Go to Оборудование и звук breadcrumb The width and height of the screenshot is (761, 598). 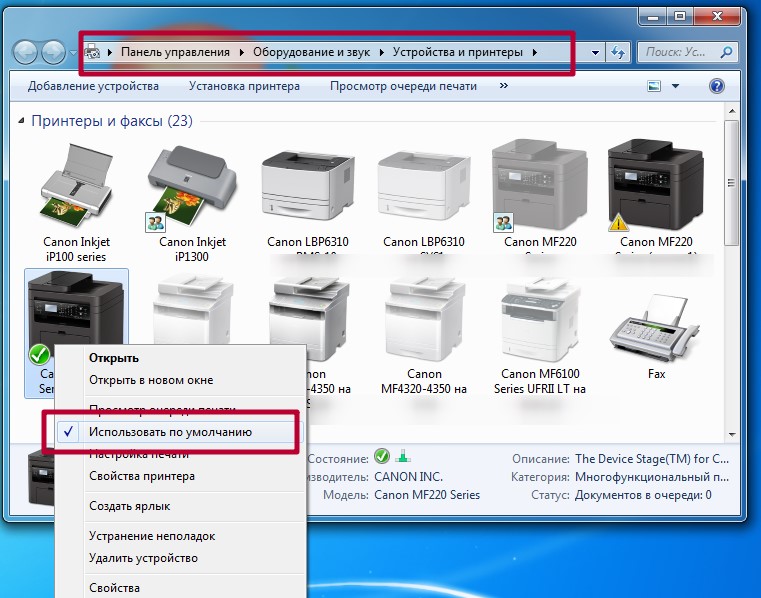pos(312,52)
